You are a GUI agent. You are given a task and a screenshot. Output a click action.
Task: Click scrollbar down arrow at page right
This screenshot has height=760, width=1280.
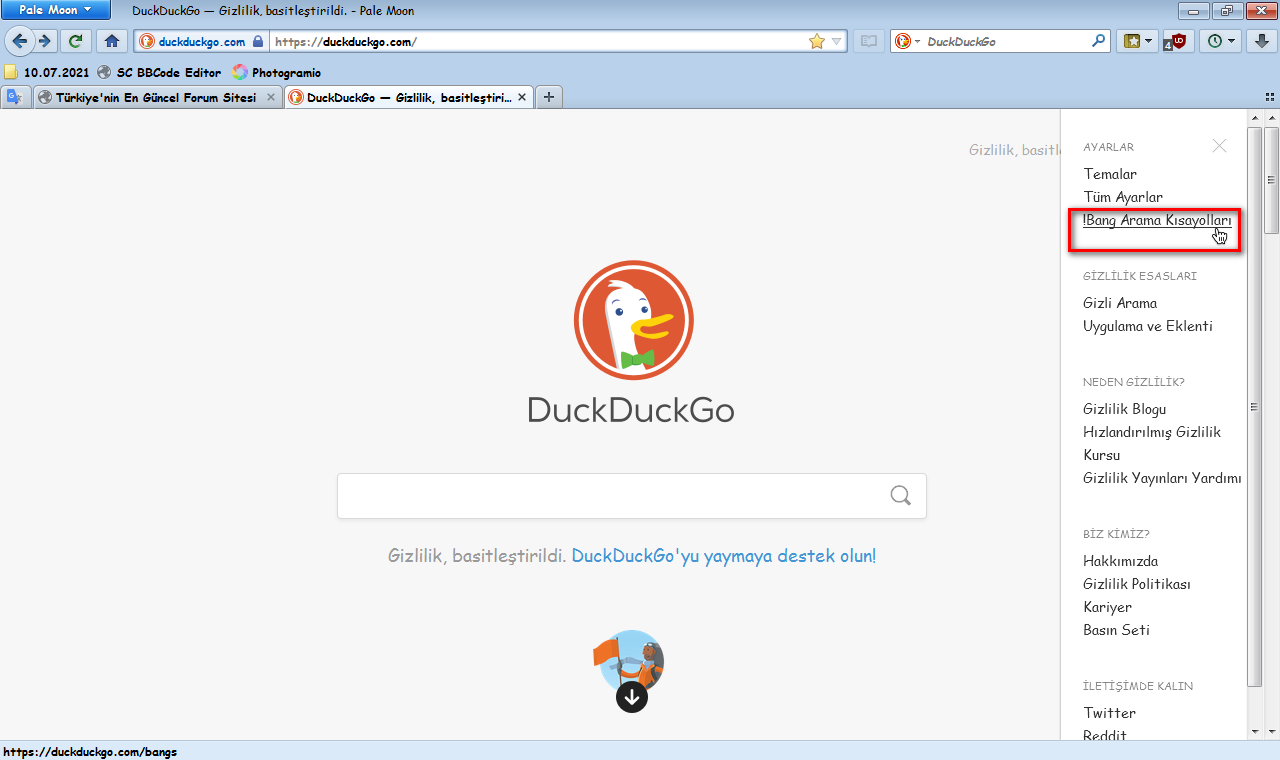point(1271,731)
